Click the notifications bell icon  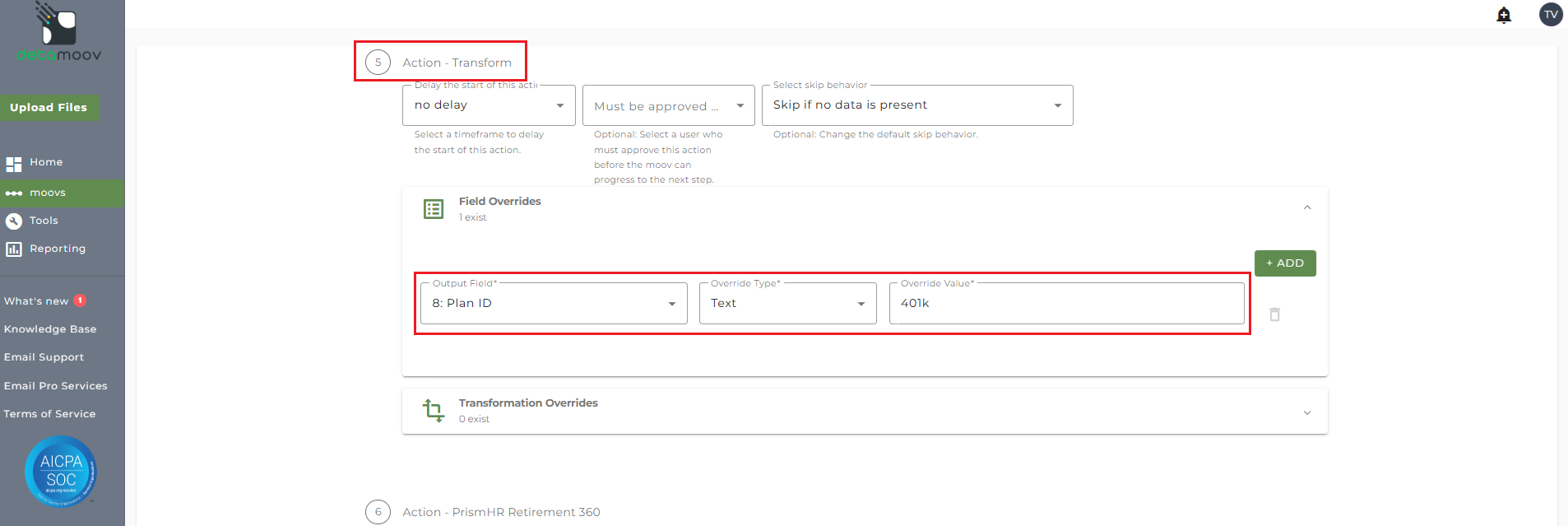pyautogui.click(x=1504, y=15)
